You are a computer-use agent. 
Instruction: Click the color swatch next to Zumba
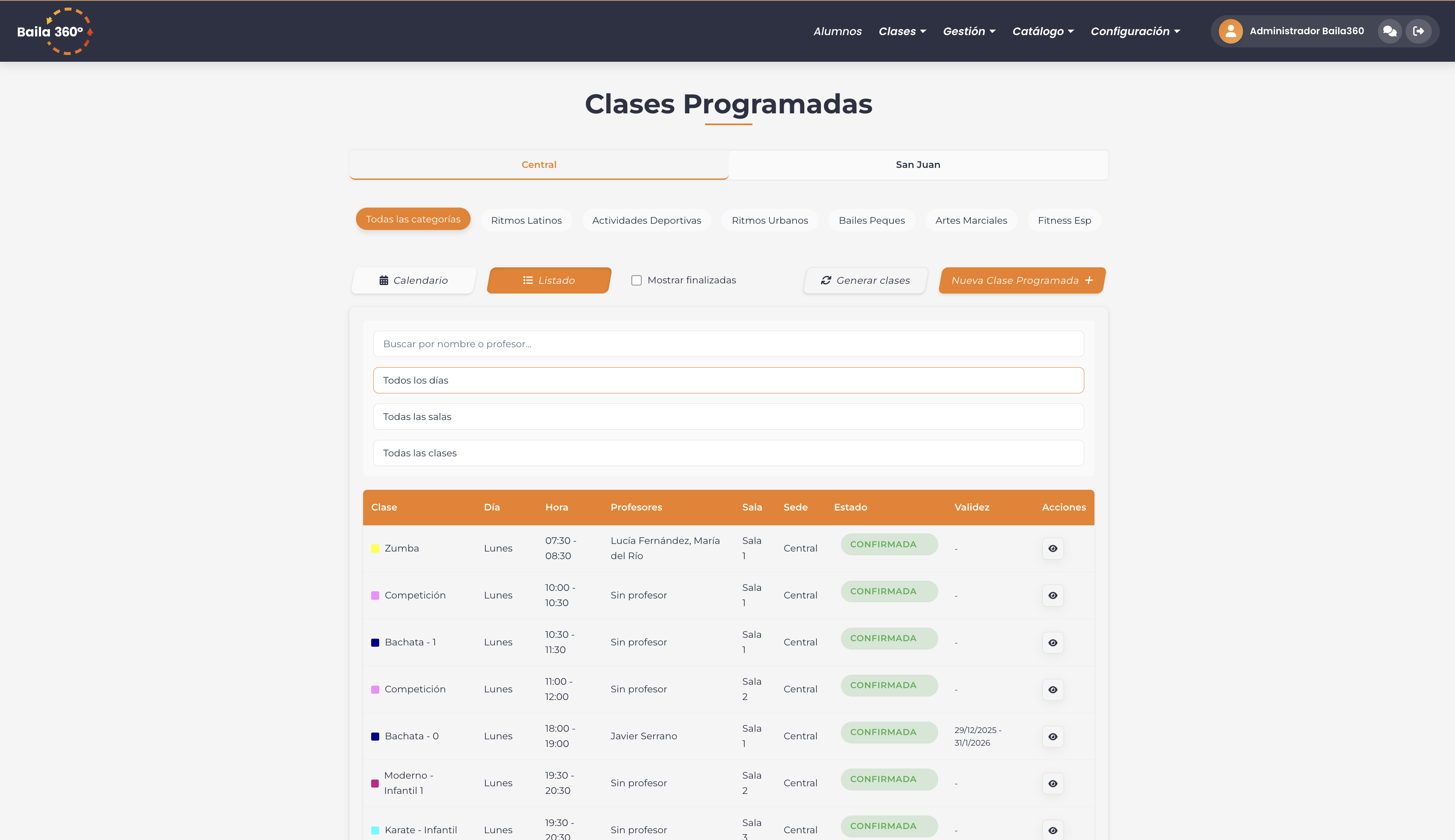375,548
